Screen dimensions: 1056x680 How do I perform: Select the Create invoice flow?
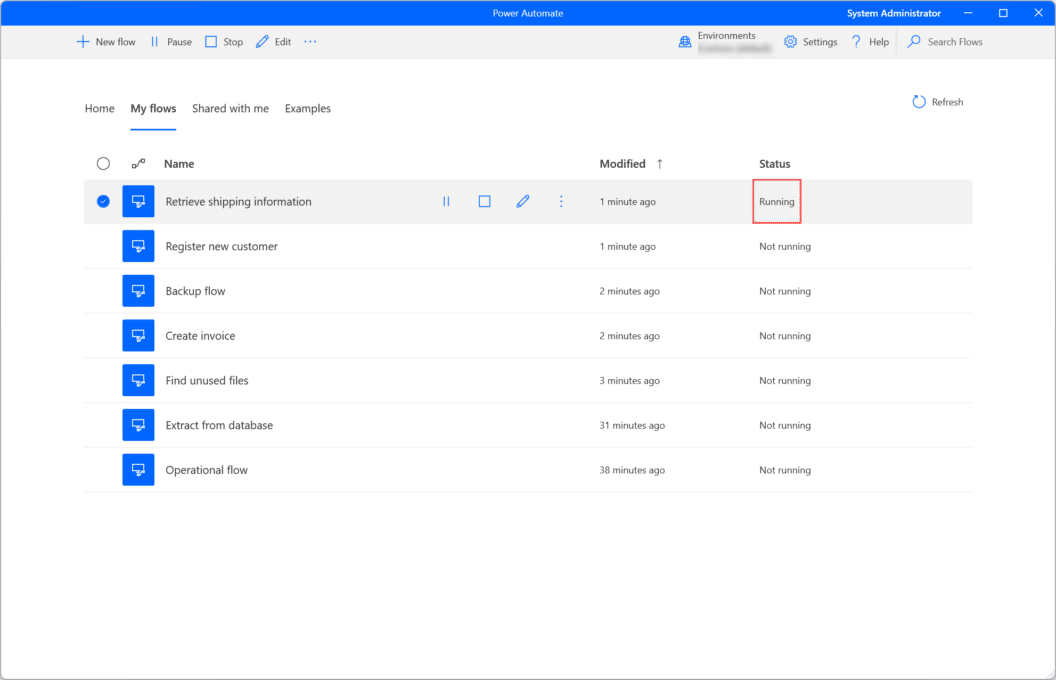[x=200, y=335]
